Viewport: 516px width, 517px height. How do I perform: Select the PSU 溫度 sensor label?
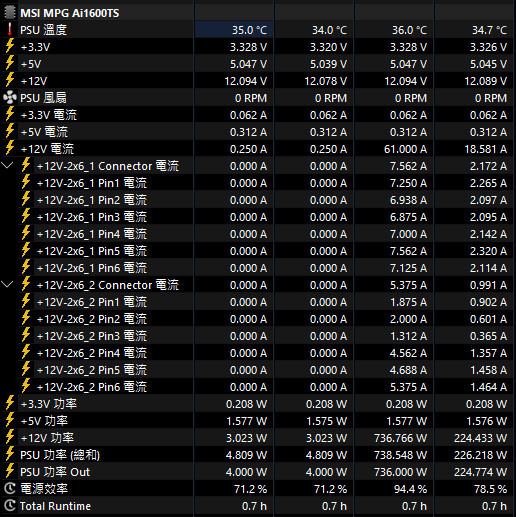click(x=43, y=30)
